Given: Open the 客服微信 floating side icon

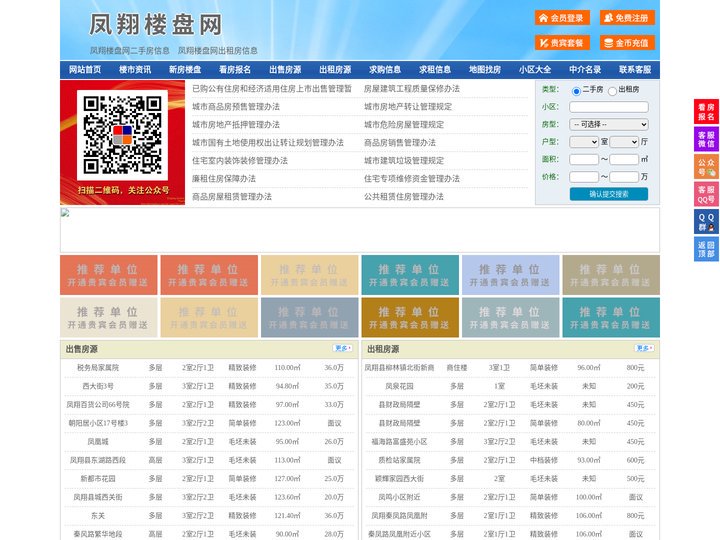Looking at the screenshot, I should (x=706, y=139).
